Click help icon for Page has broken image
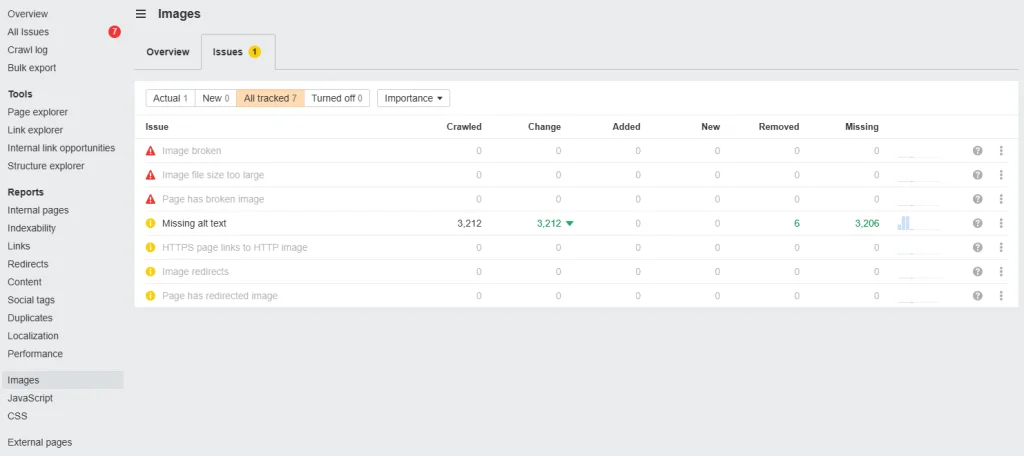Viewport: 1024px width, 456px height. point(977,199)
